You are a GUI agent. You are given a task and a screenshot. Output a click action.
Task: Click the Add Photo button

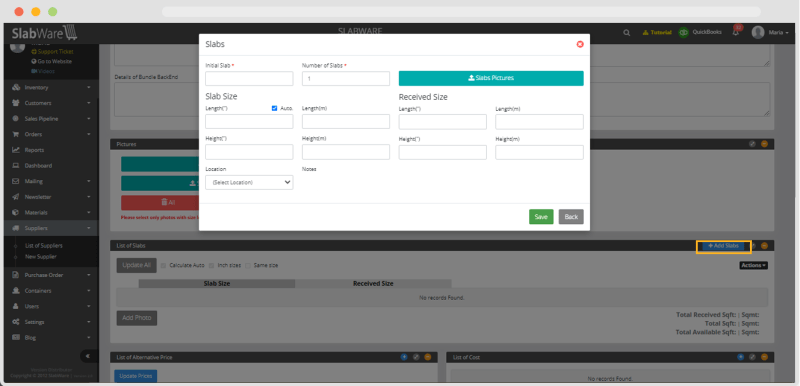tap(137, 318)
